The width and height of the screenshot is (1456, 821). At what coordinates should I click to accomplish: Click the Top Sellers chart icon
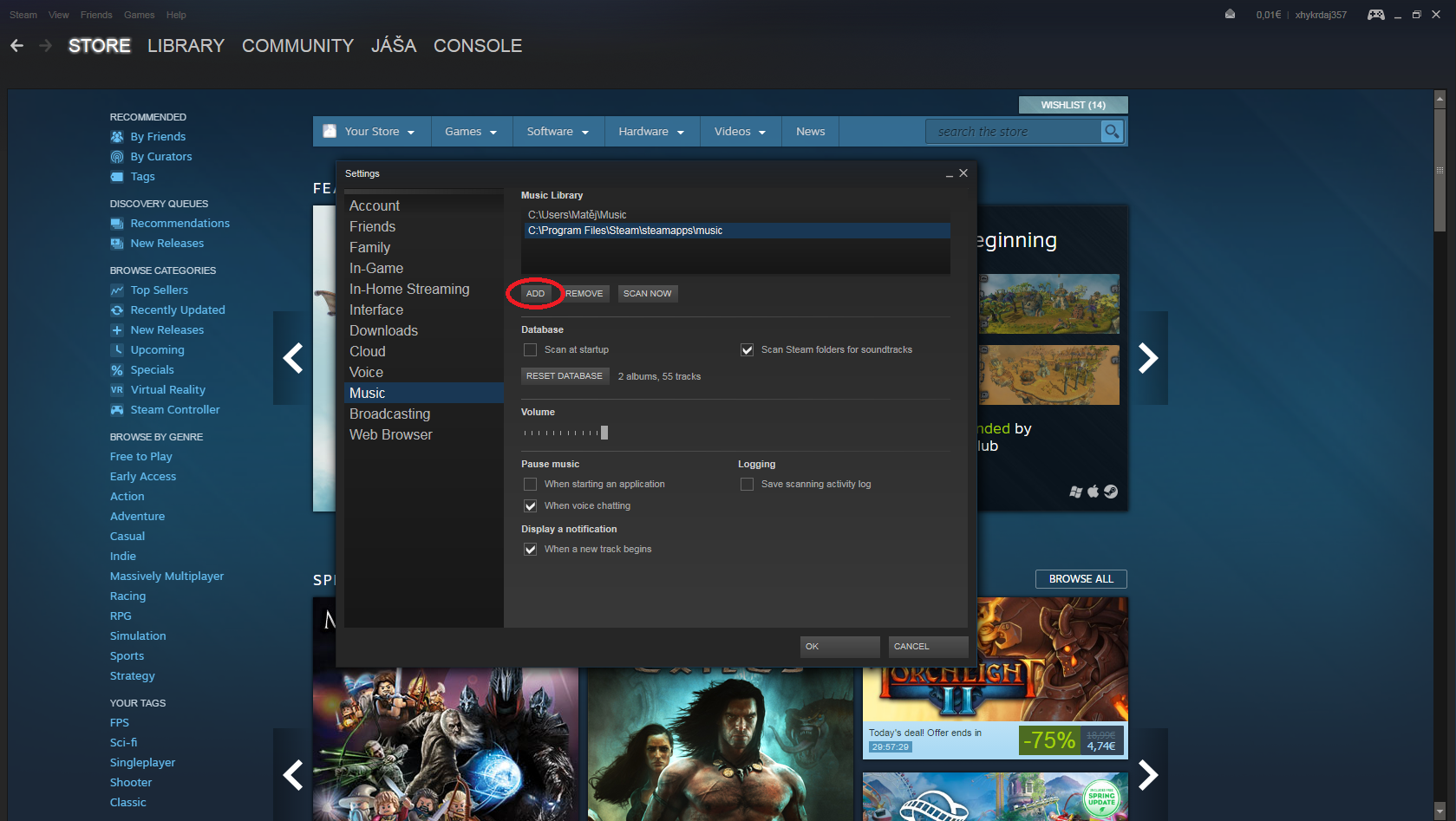(x=117, y=290)
